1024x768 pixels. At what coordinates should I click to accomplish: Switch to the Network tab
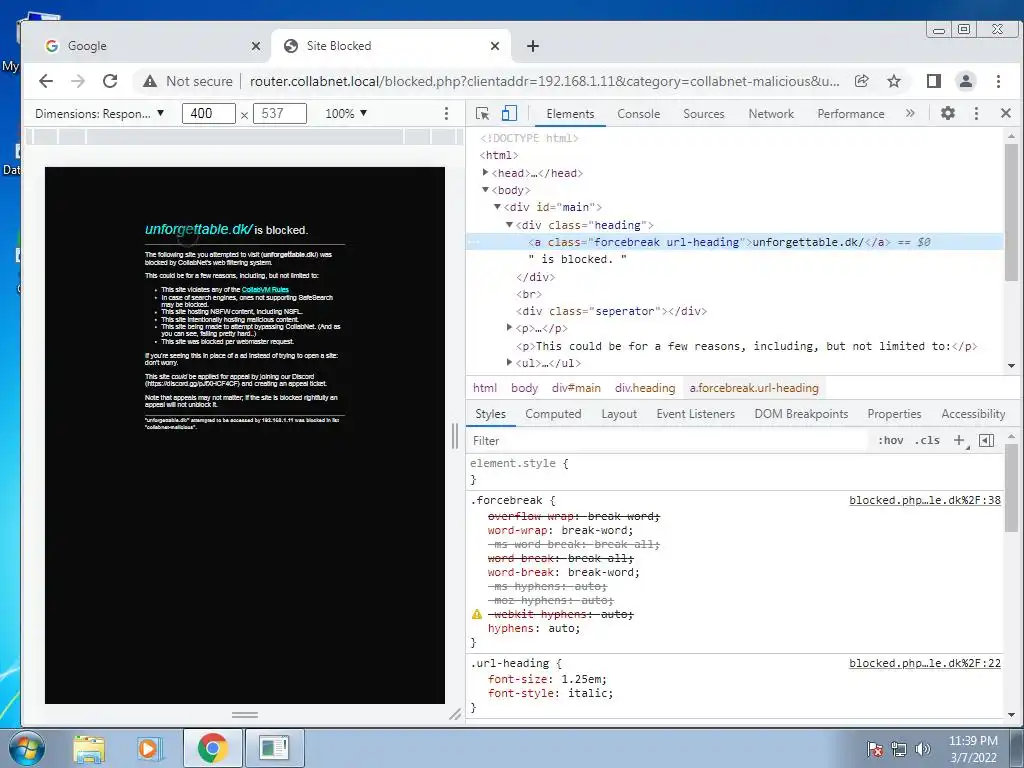771,114
